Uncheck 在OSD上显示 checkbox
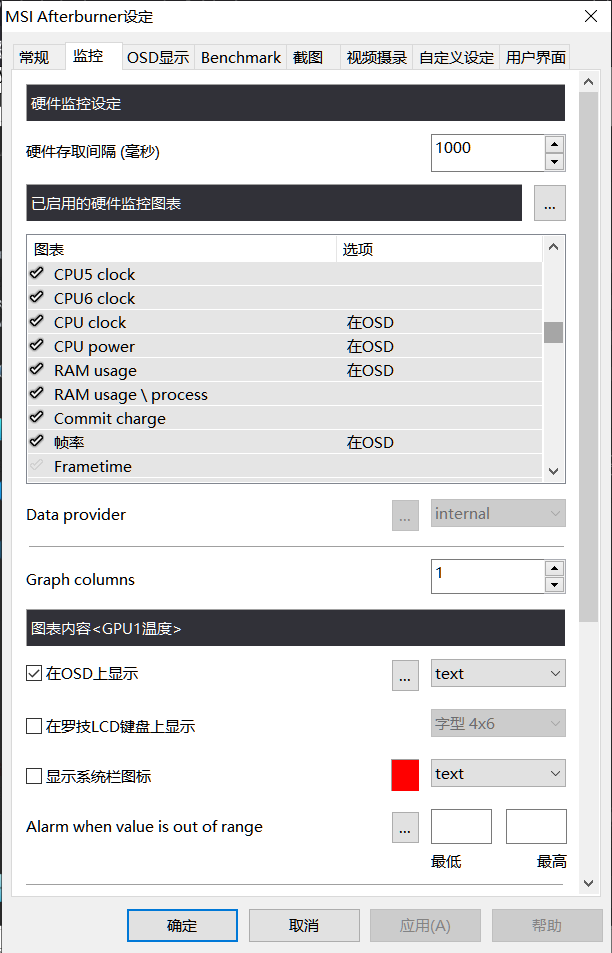The image size is (612, 953). point(34,673)
